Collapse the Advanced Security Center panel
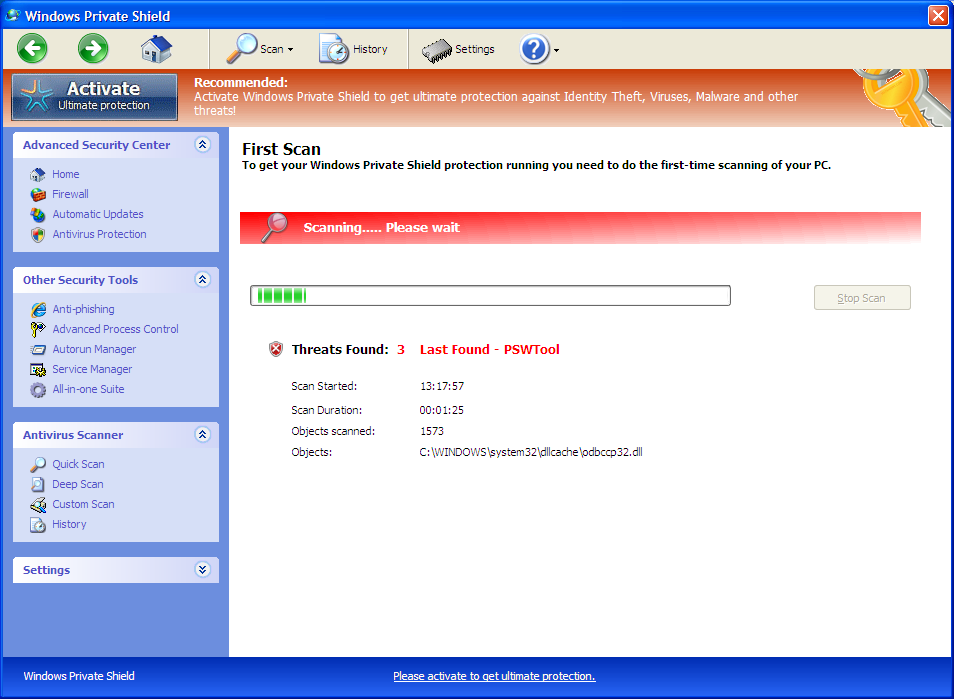 click(x=203, y=144)
